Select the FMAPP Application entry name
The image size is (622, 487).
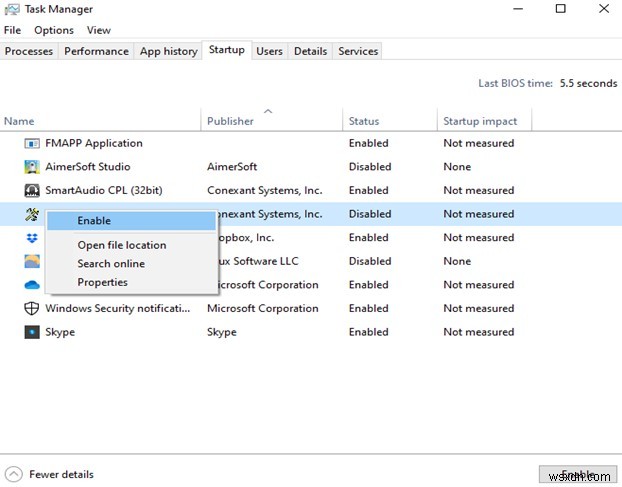[x=94, y=143]
